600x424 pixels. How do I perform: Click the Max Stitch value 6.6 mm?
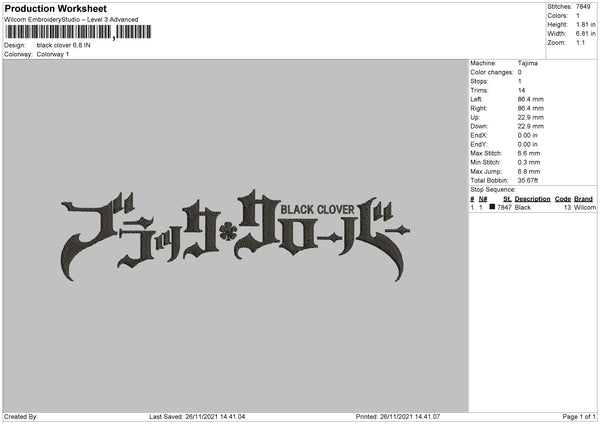click(529, 153)
